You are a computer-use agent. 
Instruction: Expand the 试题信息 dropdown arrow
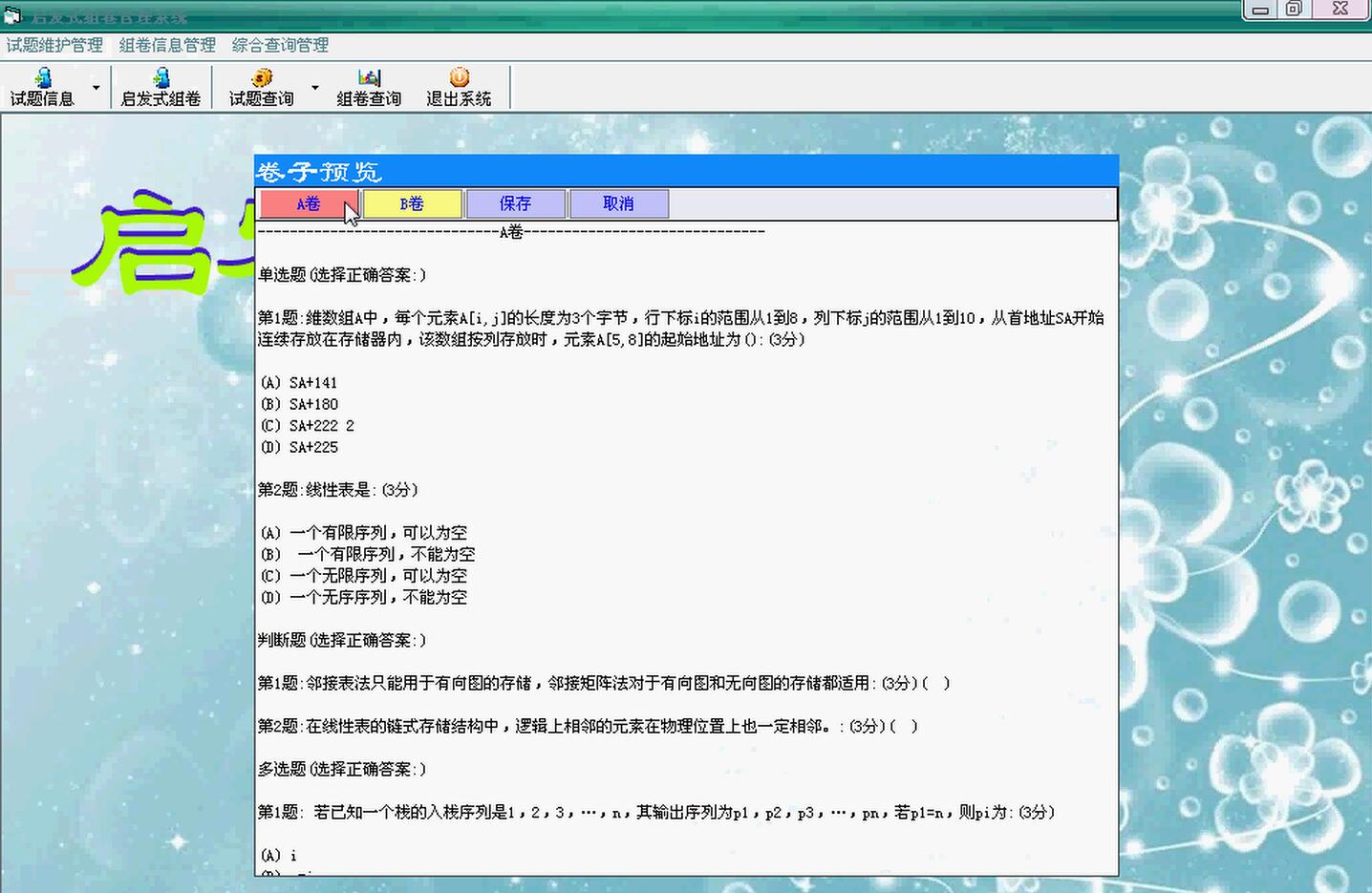pos(96,88)
